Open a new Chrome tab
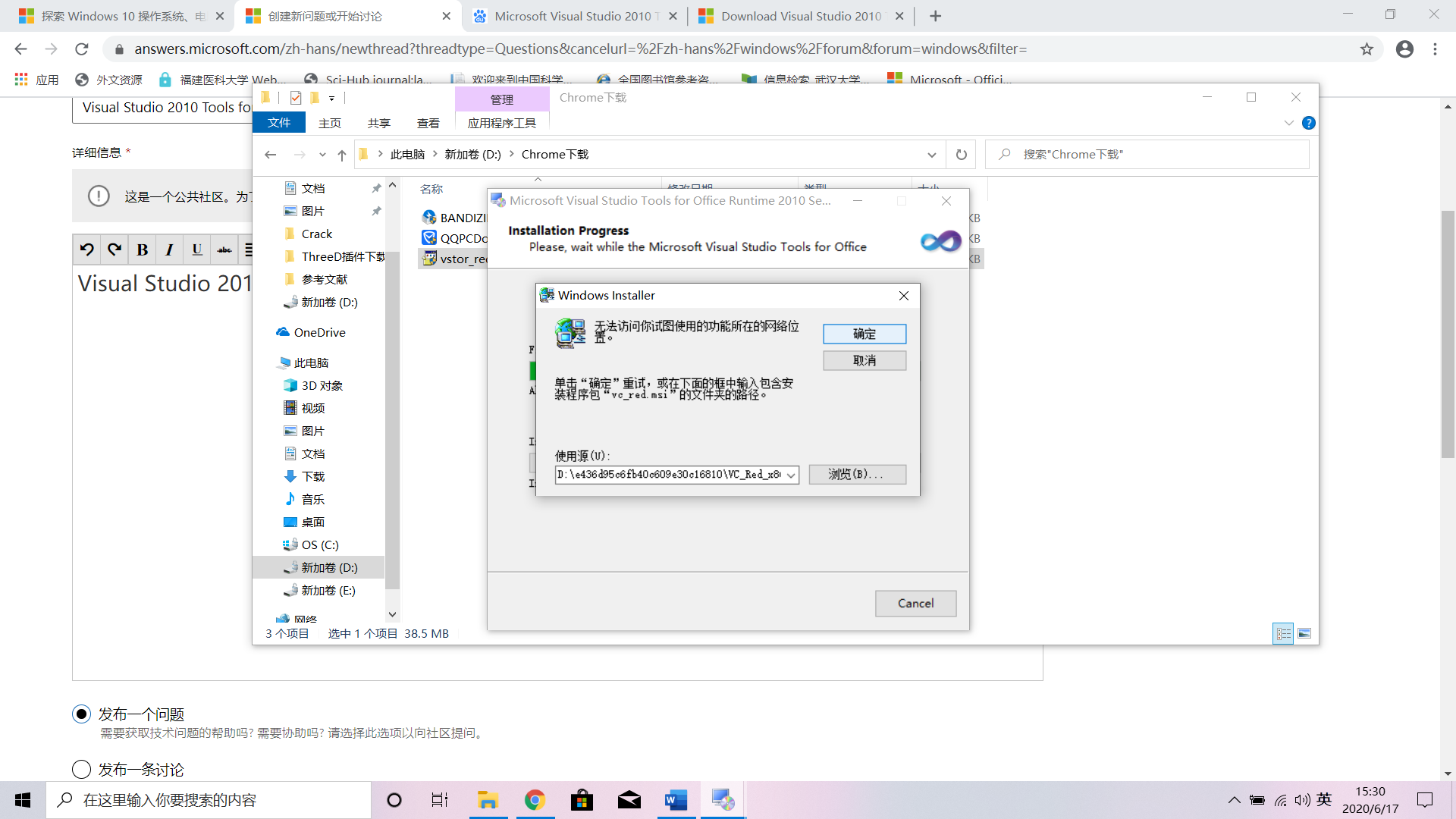Viewport: 1456px width, 819px height. 935,16
